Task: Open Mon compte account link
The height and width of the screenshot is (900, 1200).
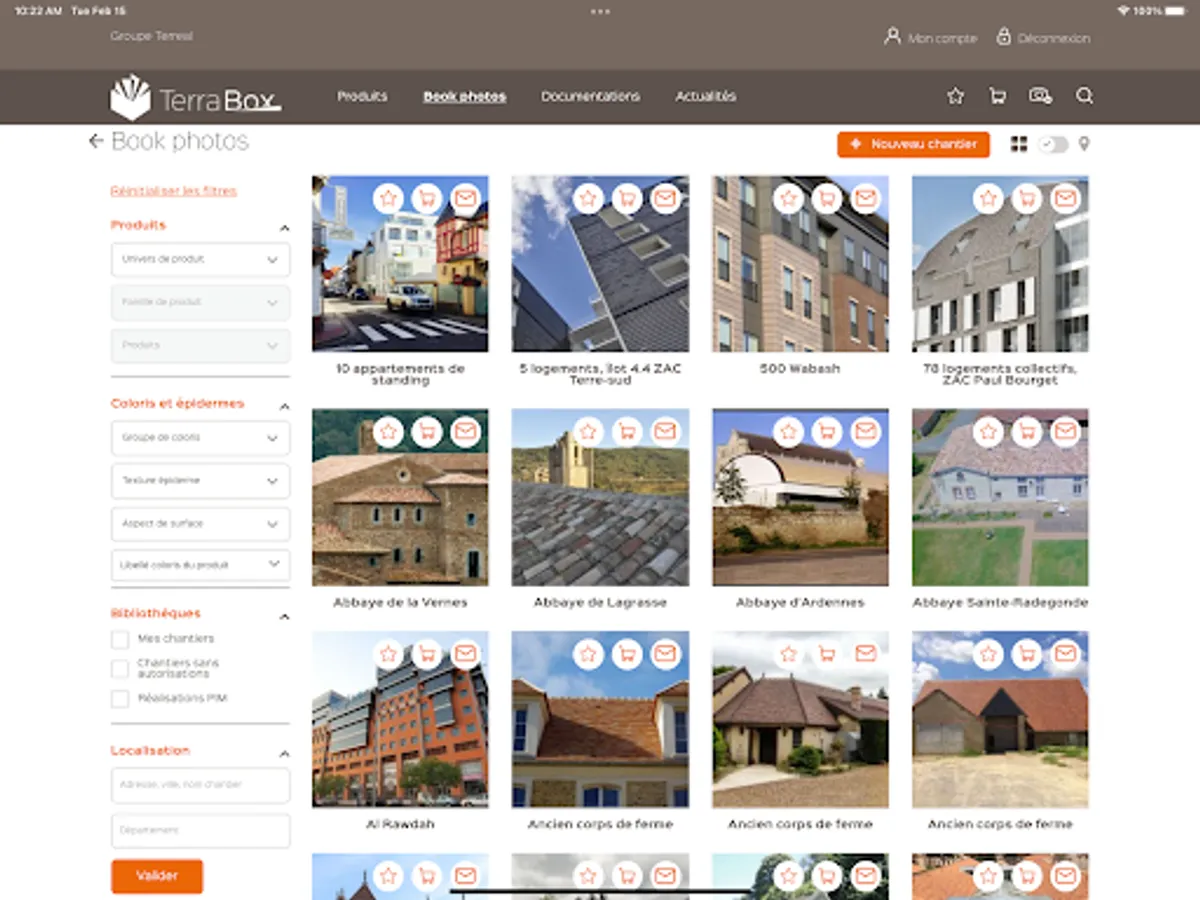Action: point(930,37)
